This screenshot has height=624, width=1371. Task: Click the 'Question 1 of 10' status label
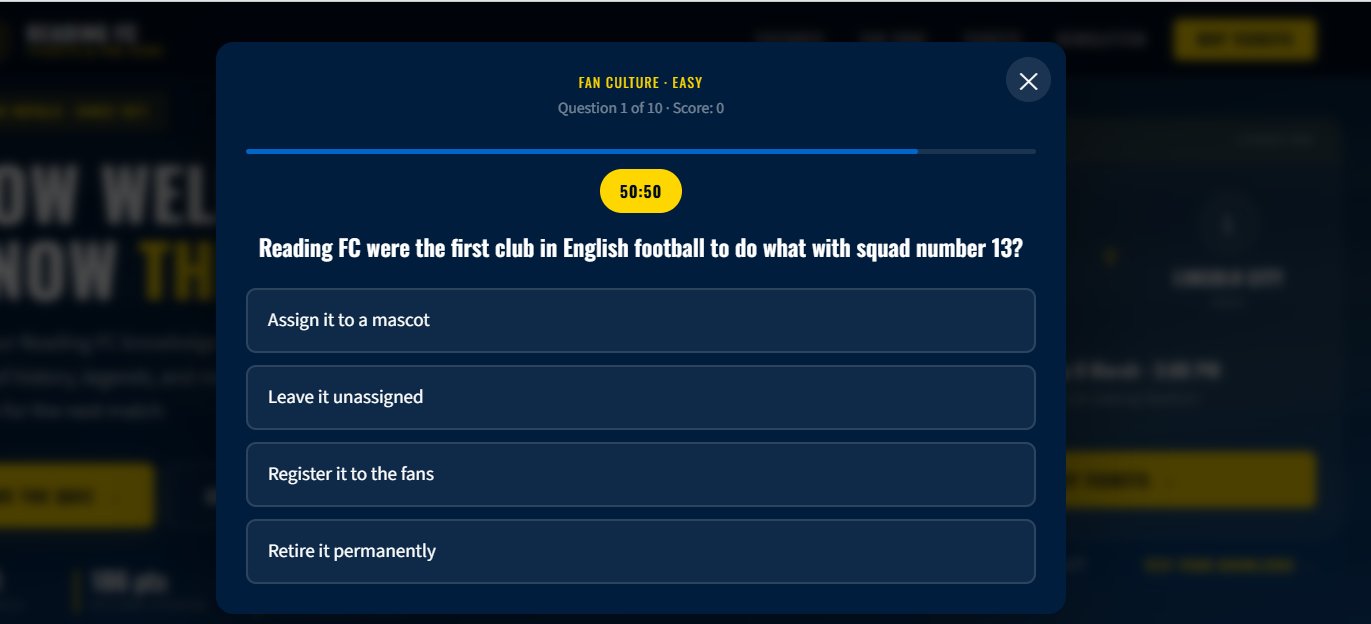(640, 108)
